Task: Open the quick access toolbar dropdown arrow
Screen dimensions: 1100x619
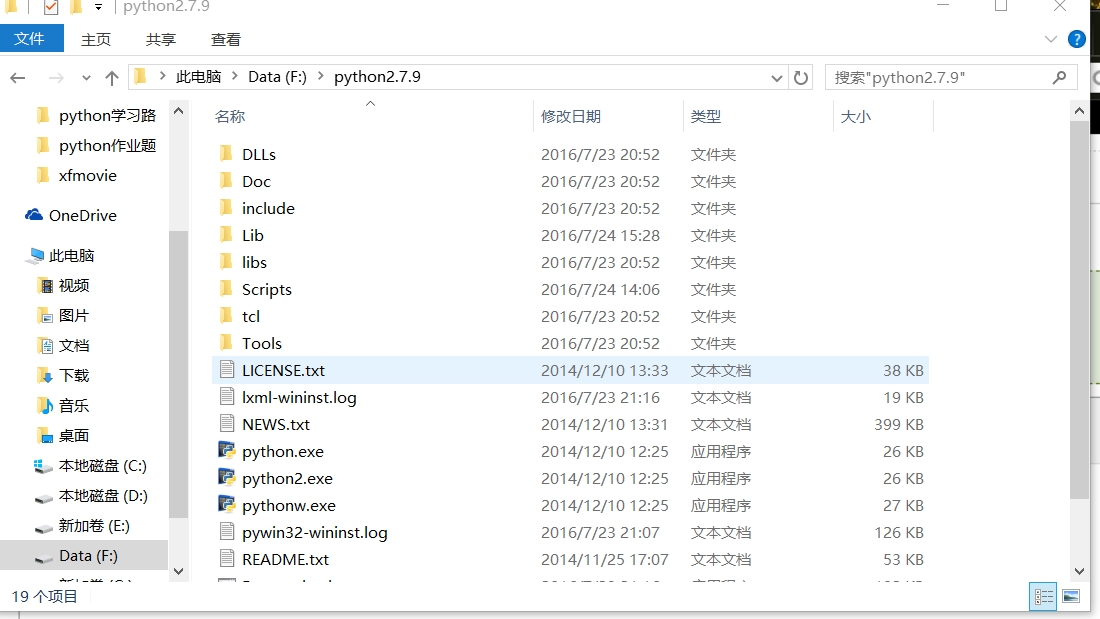Action: coord(98,7)
